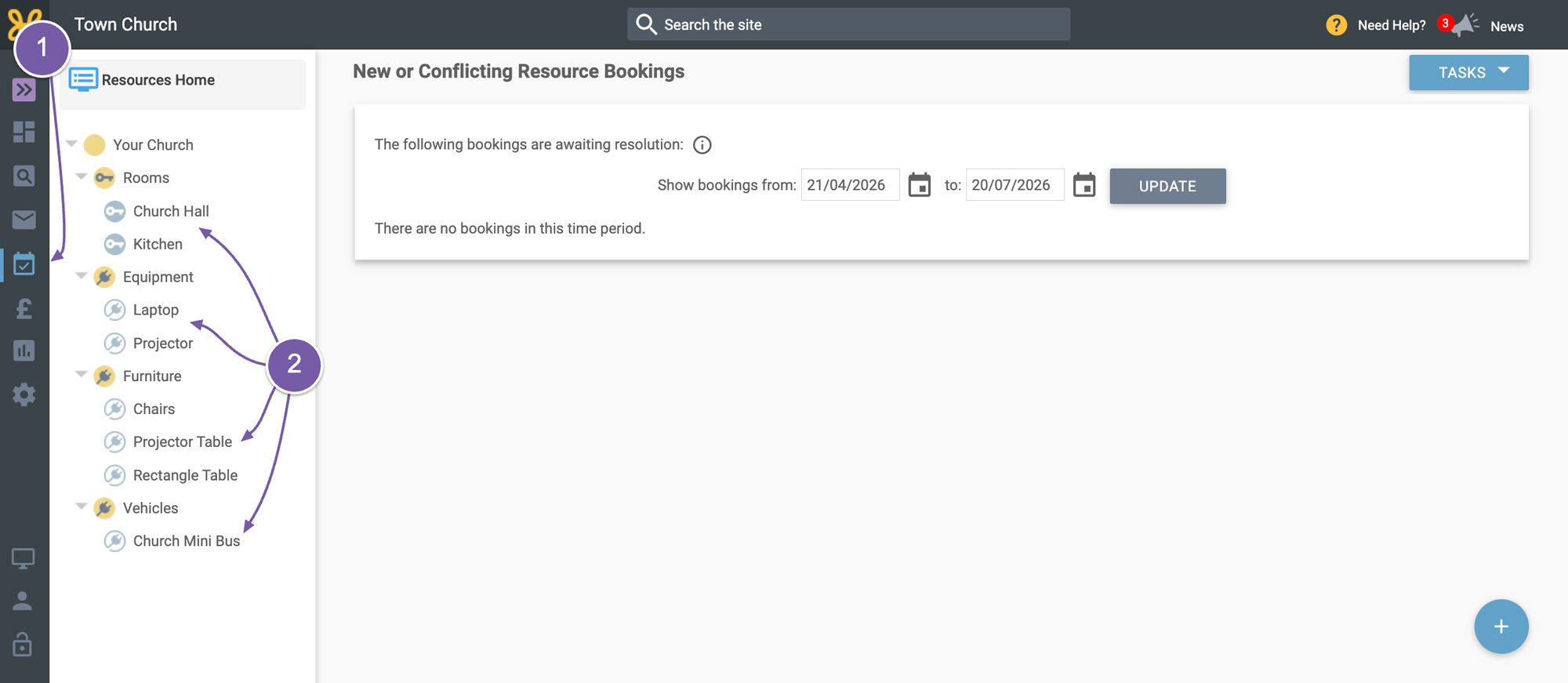Click the Need Help? link

coord(1392,25)
